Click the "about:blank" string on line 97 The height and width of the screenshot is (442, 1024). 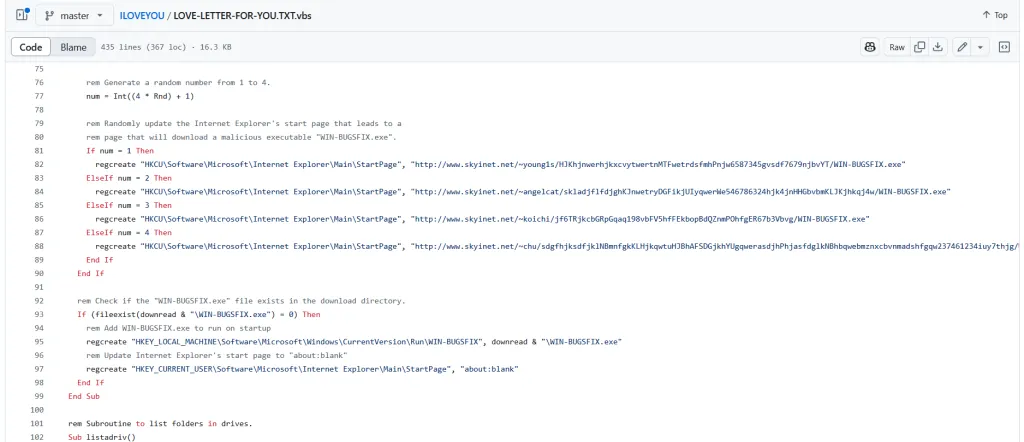(489, 369)
